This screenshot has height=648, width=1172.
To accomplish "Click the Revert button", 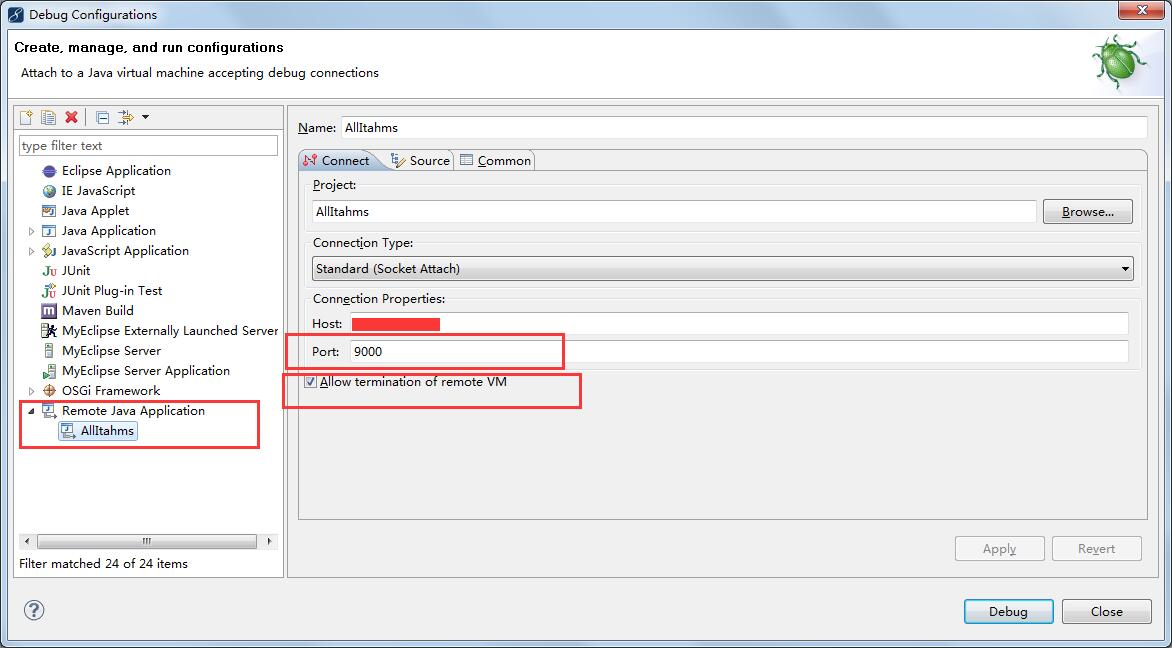I will click(x=1097, y=549).
